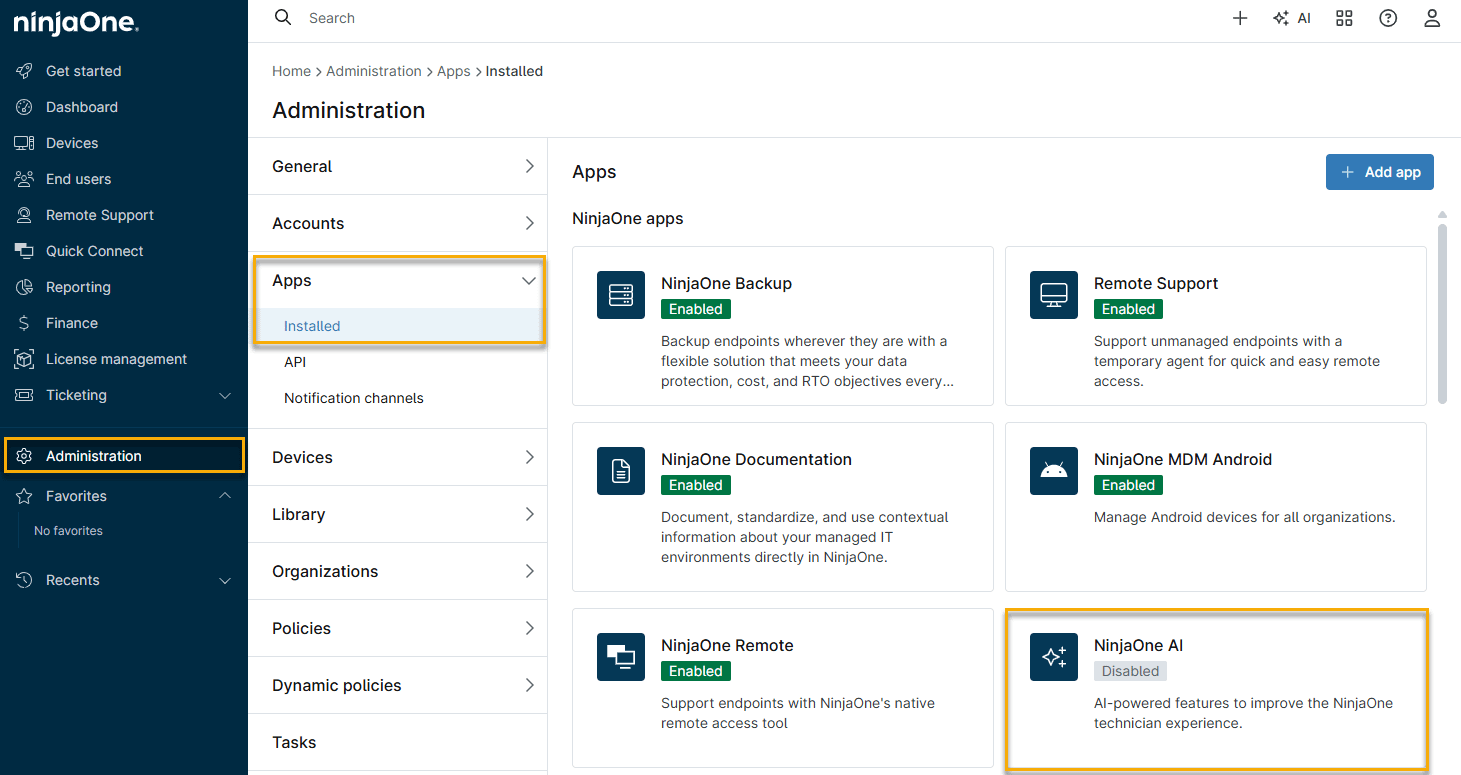The width and height of the screenshot is (1461, 775).
Task: Select API under Apps
Action: coord(295,362)
